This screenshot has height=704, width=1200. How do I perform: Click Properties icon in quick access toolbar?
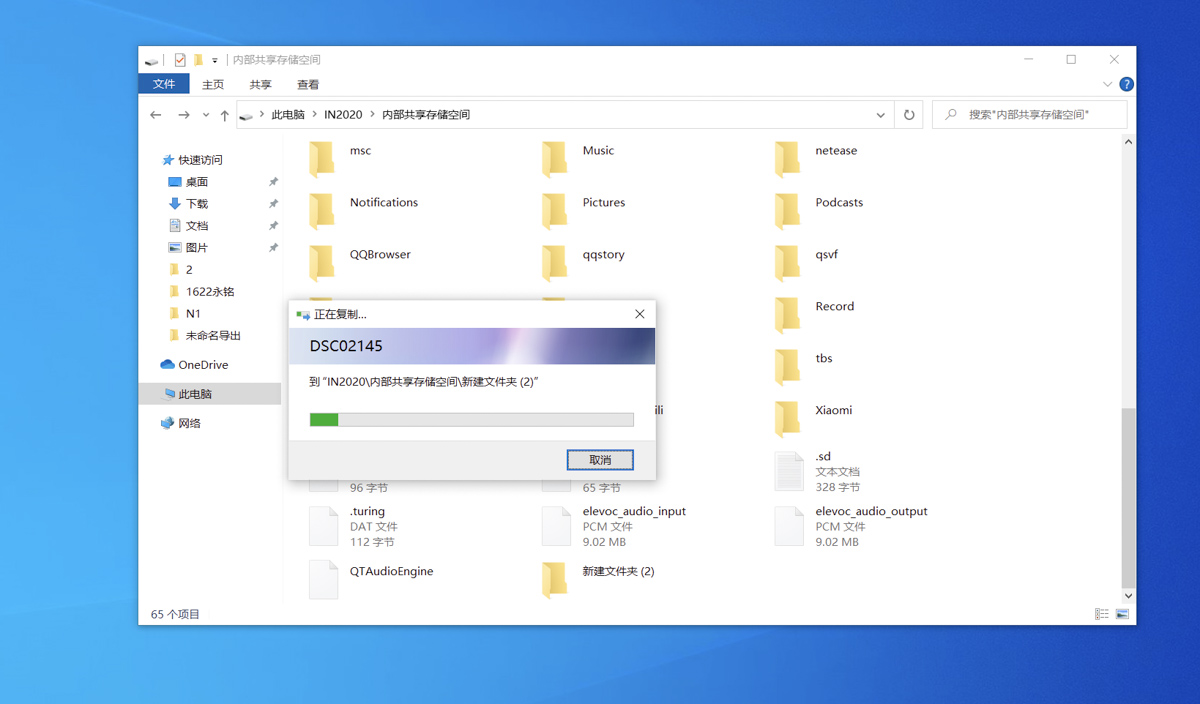pyautogui.click(x=180, y=60)
